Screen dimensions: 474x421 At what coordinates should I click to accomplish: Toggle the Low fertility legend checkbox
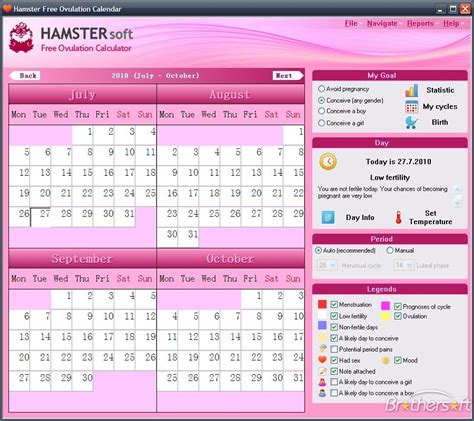click(334, 316)
